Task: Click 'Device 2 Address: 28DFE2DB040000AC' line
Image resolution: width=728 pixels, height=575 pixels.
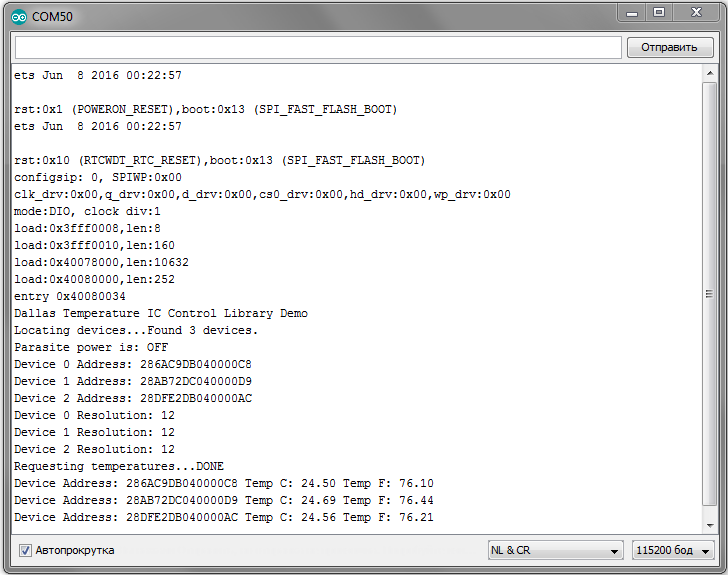Action: coord(133,399)
